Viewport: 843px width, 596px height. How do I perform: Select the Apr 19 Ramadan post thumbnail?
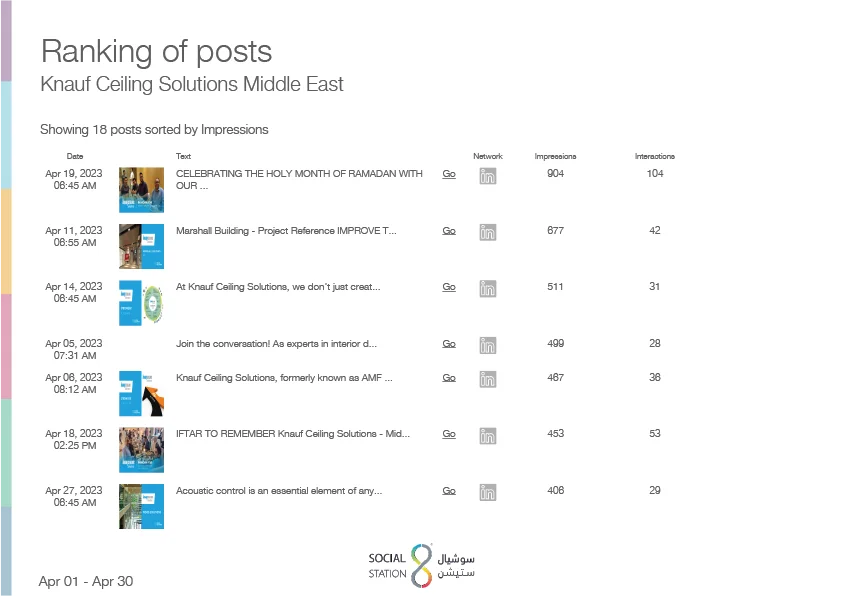[141, 190]
